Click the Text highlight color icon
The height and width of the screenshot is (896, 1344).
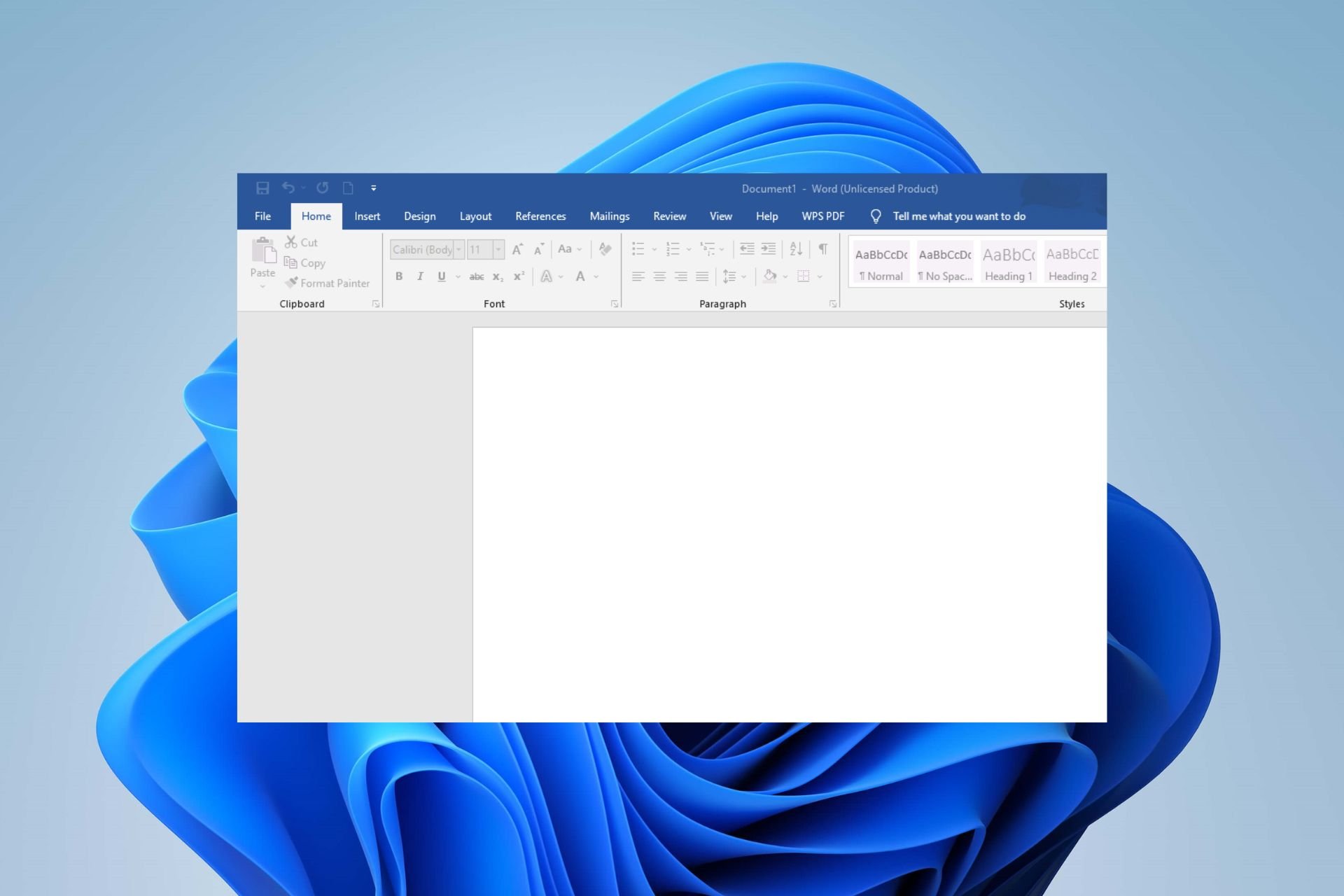click(548, 276)
